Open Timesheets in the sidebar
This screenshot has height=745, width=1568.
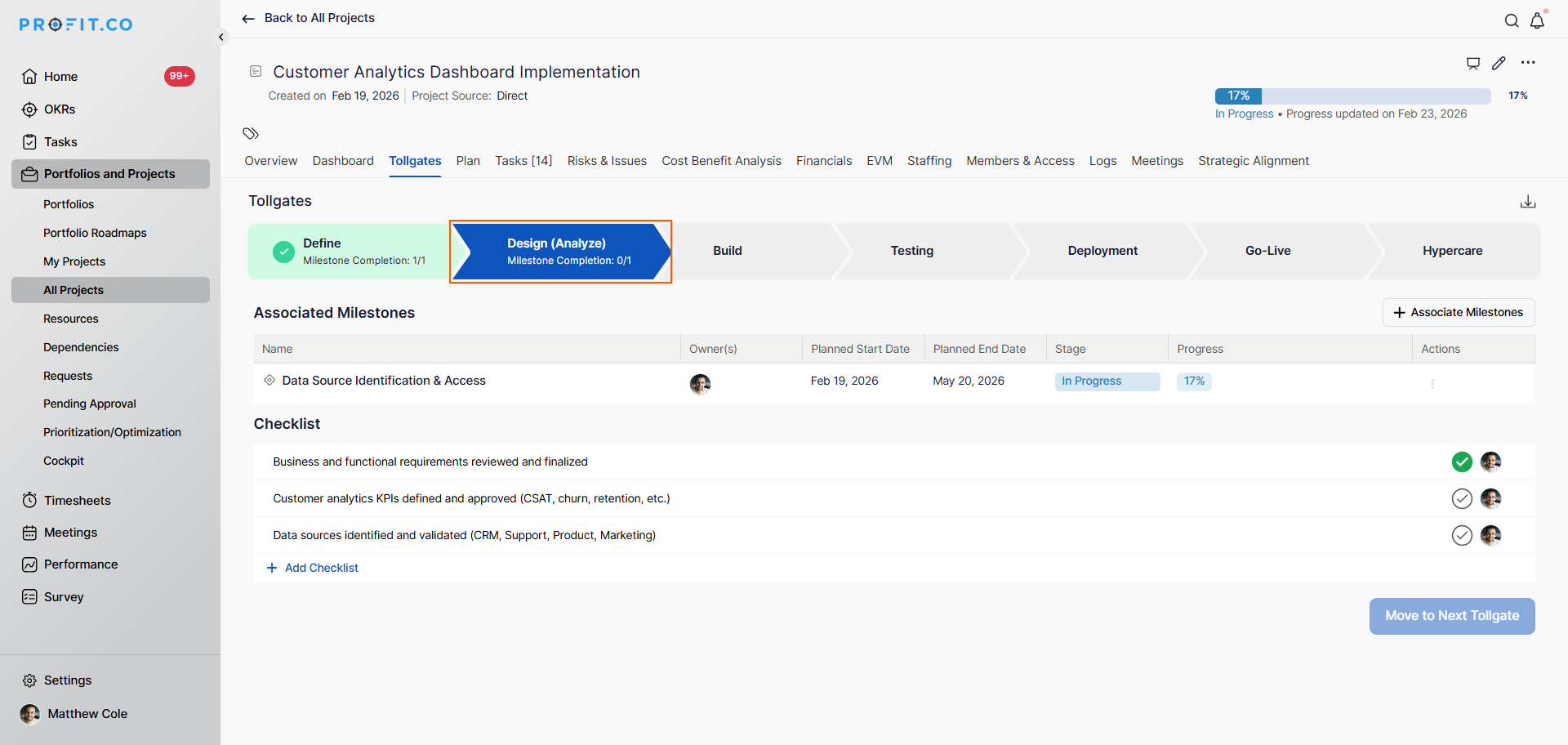[77, 500]
